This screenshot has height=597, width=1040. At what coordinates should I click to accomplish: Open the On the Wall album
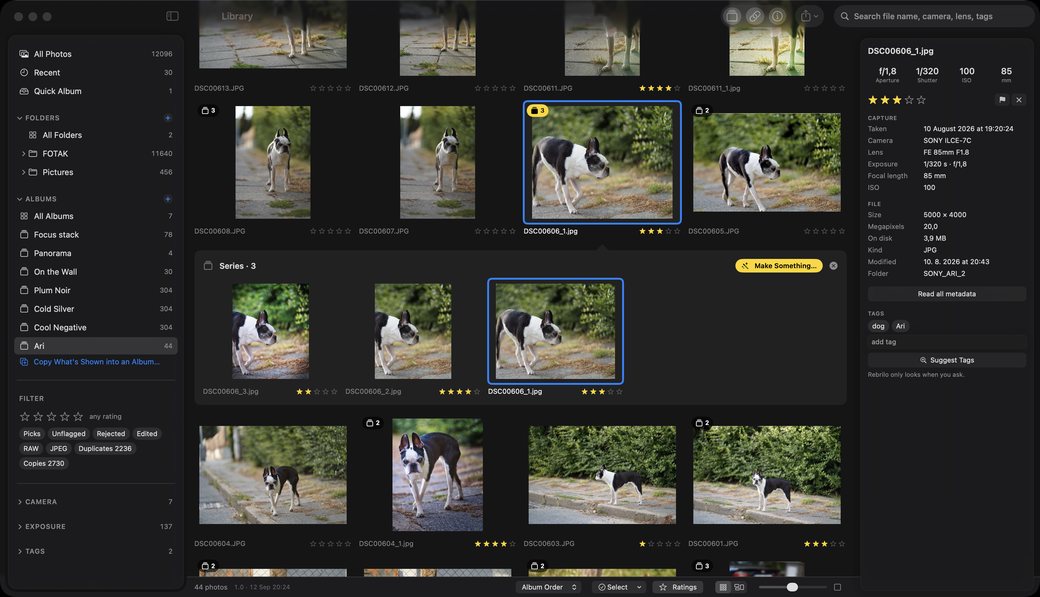click(96, 272)
